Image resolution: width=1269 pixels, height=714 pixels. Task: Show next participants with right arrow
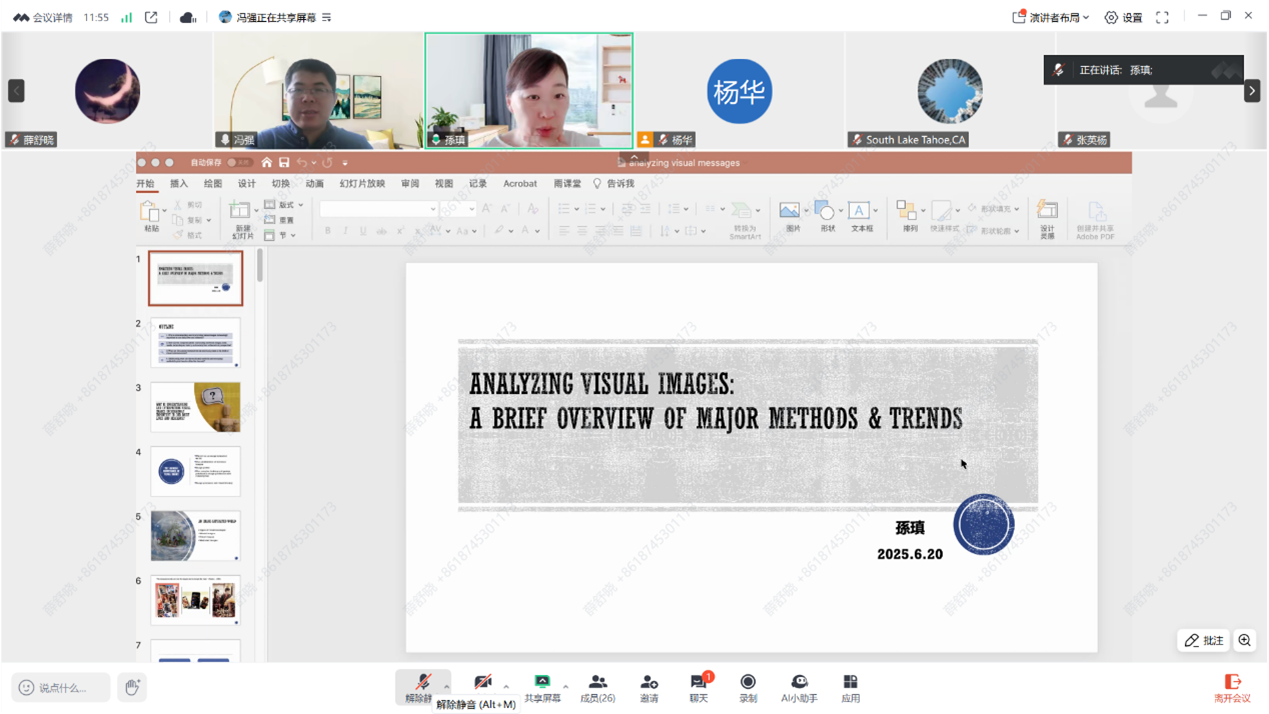[1252, 91]
